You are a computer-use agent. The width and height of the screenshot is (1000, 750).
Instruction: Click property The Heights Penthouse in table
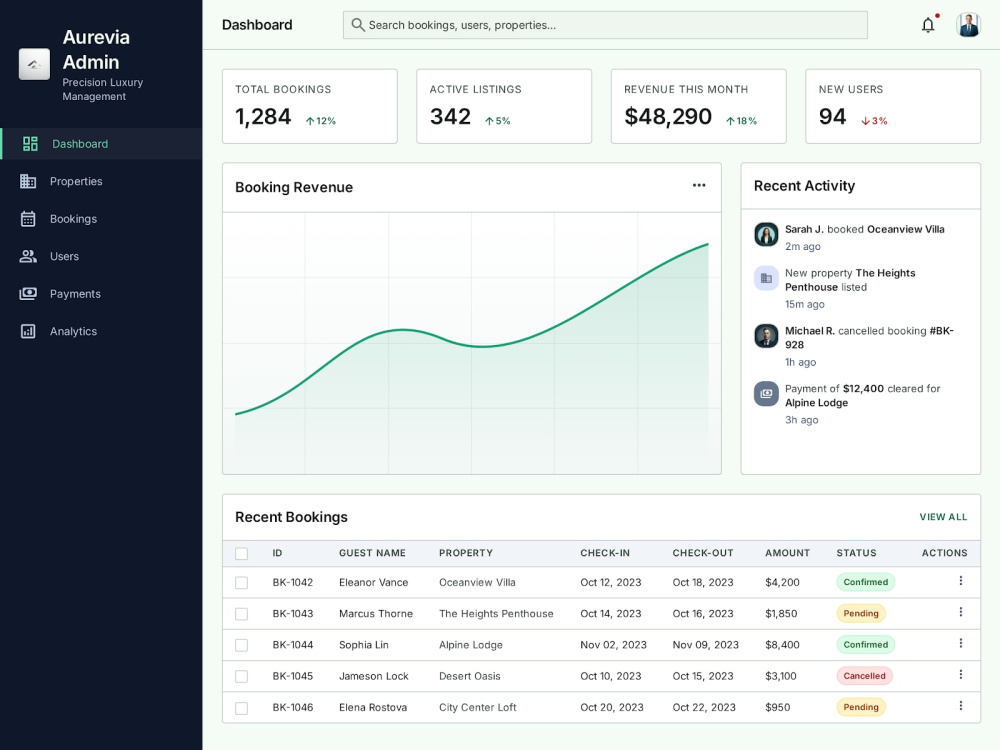[x=496, y=614]
